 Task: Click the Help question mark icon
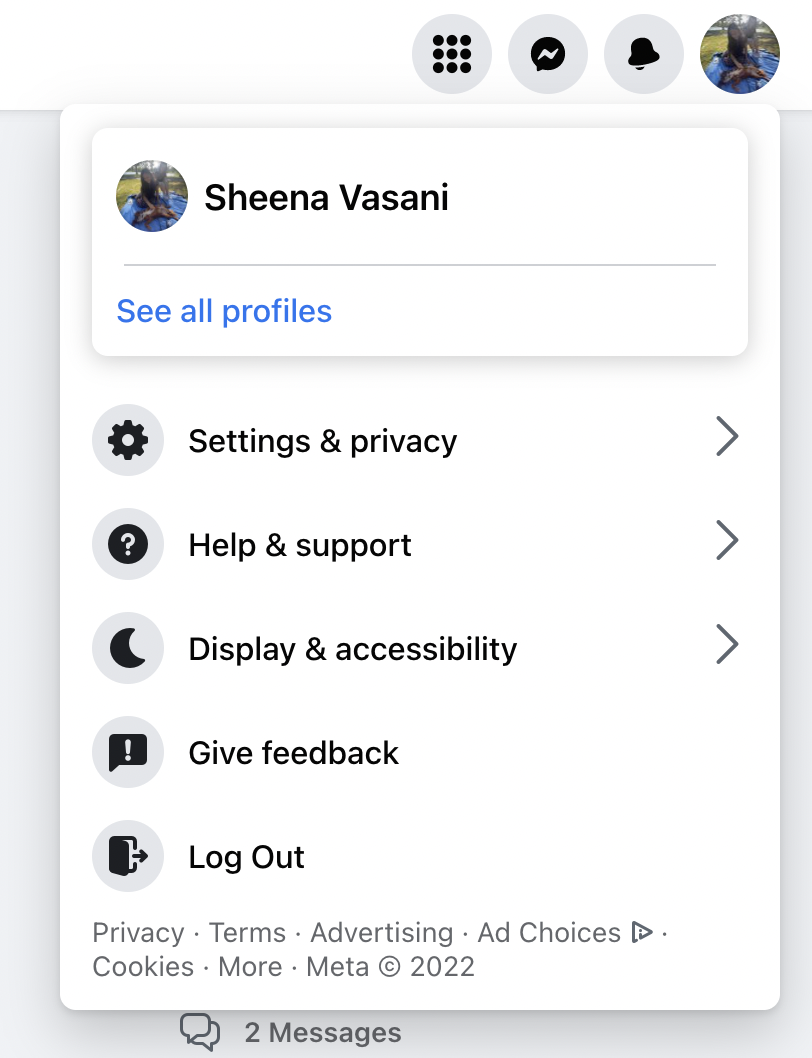coord(128,544)
